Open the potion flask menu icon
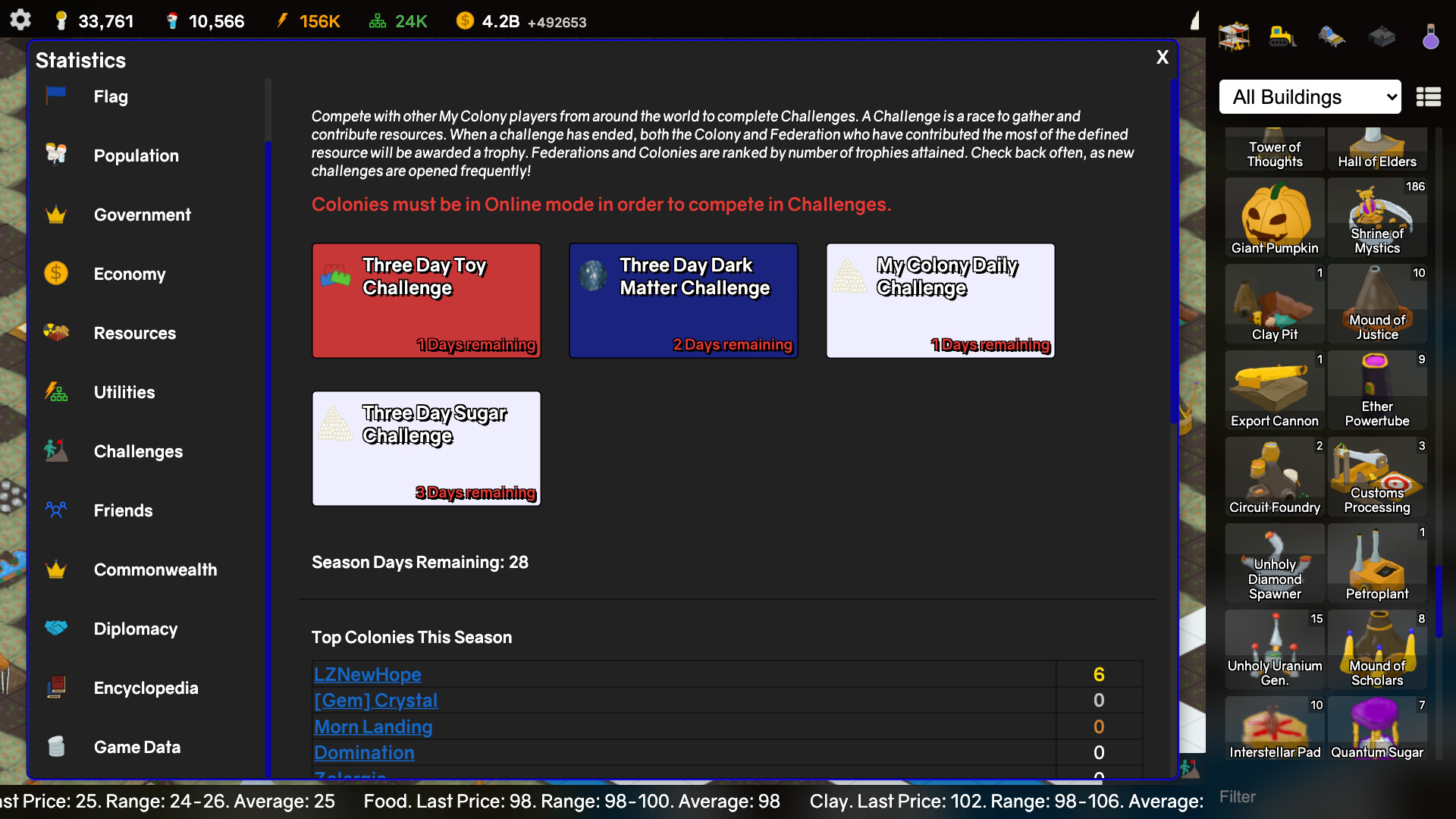Screen dimensions: 1456x819 coord(1431,36)
